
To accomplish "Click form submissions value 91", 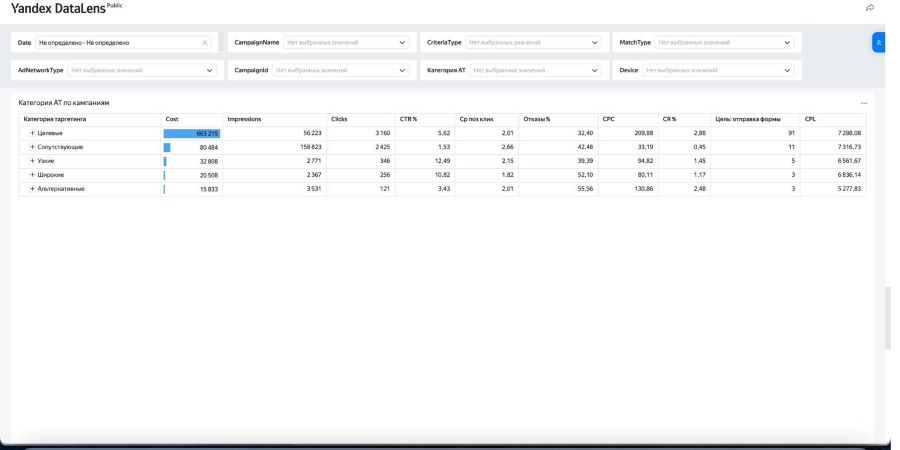I will (x=792, y=133).
